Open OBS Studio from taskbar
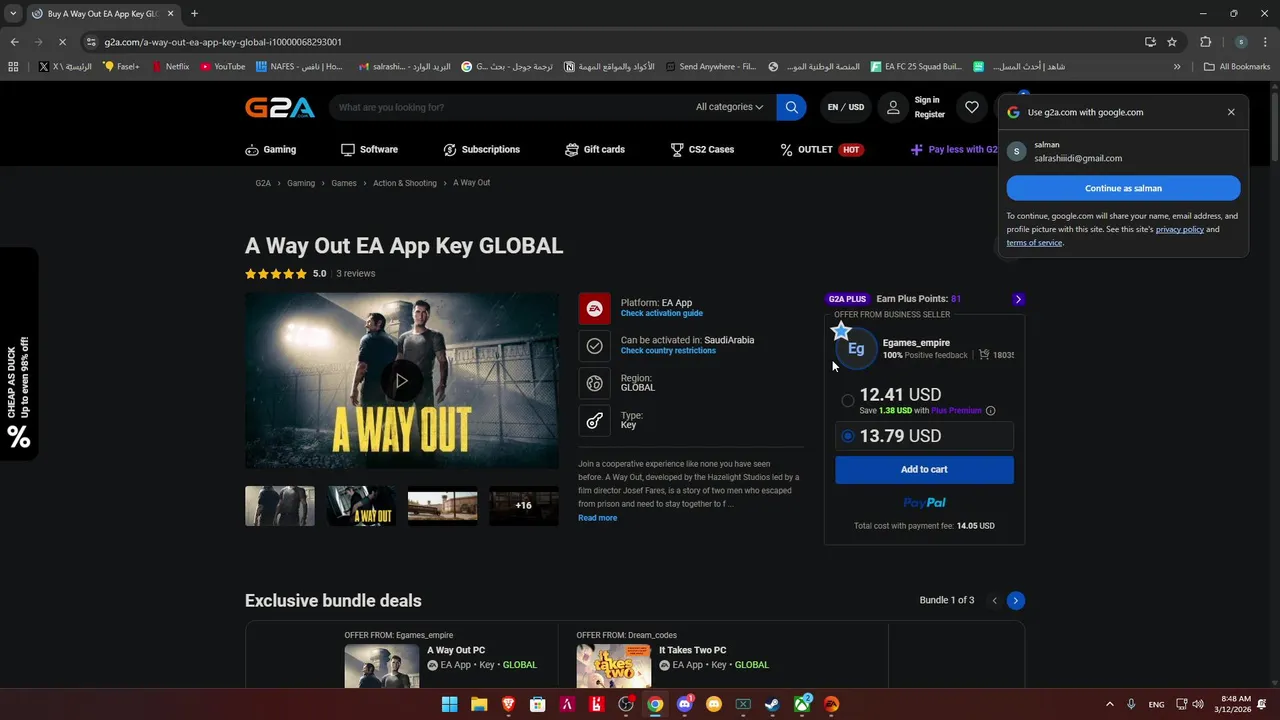1280x720 pixels. tap(626, 704)
